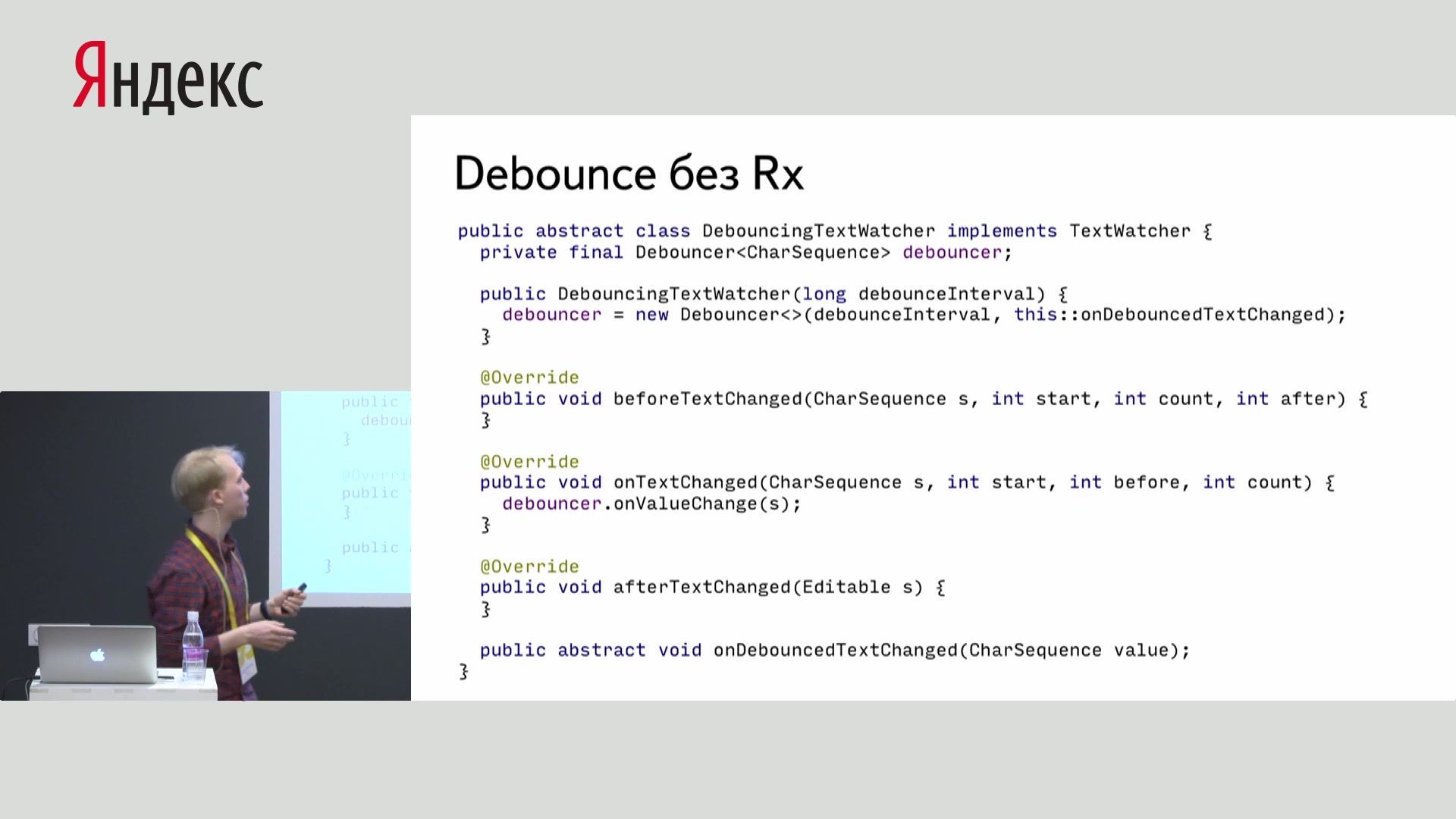Click the 'Editable s' parameter
The height and width of the screenshot is (819, 1456).
pos(857,587)
